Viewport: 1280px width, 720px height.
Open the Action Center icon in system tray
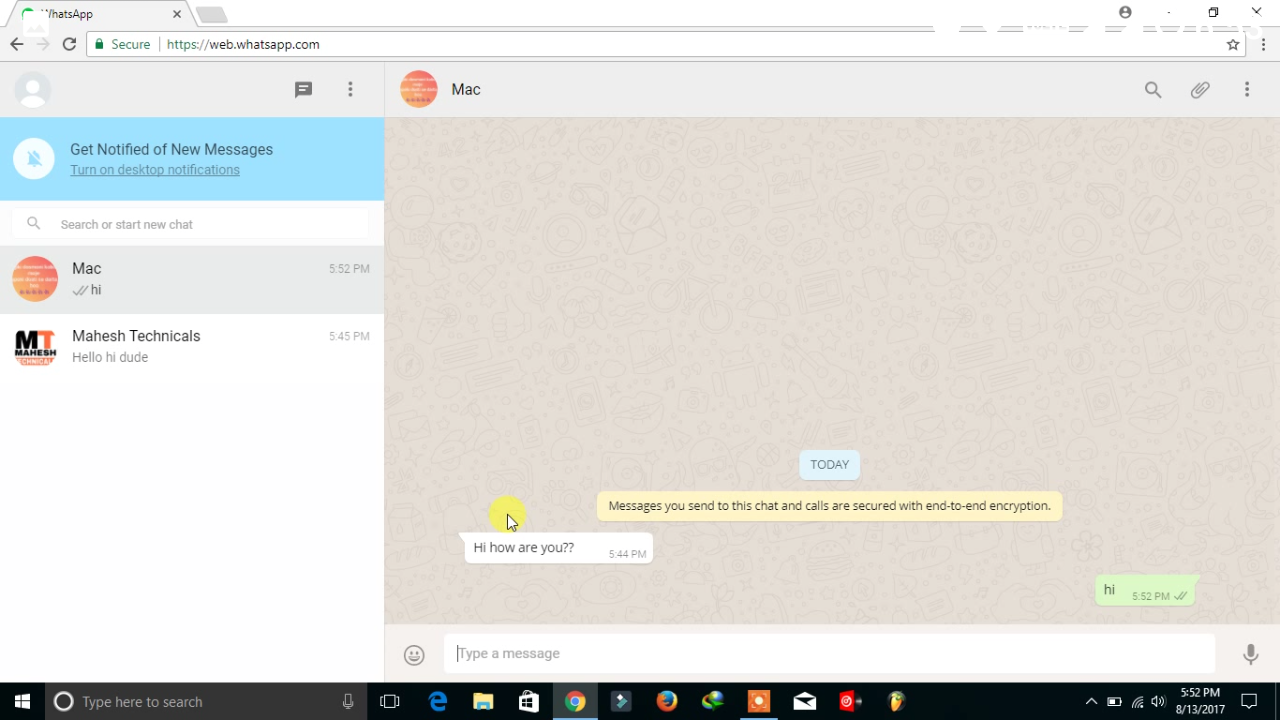pyautogui.click(x=1248, y=701)
